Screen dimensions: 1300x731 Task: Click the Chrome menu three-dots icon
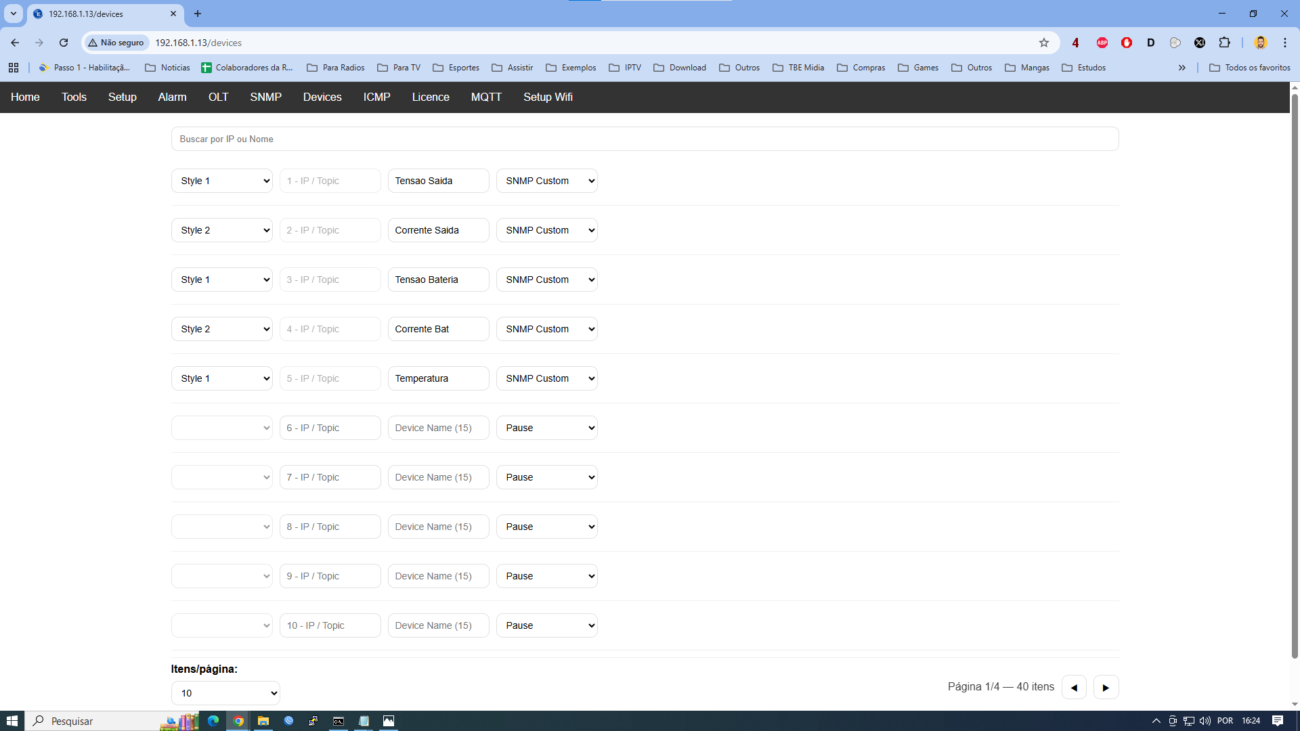point(1285,43)
